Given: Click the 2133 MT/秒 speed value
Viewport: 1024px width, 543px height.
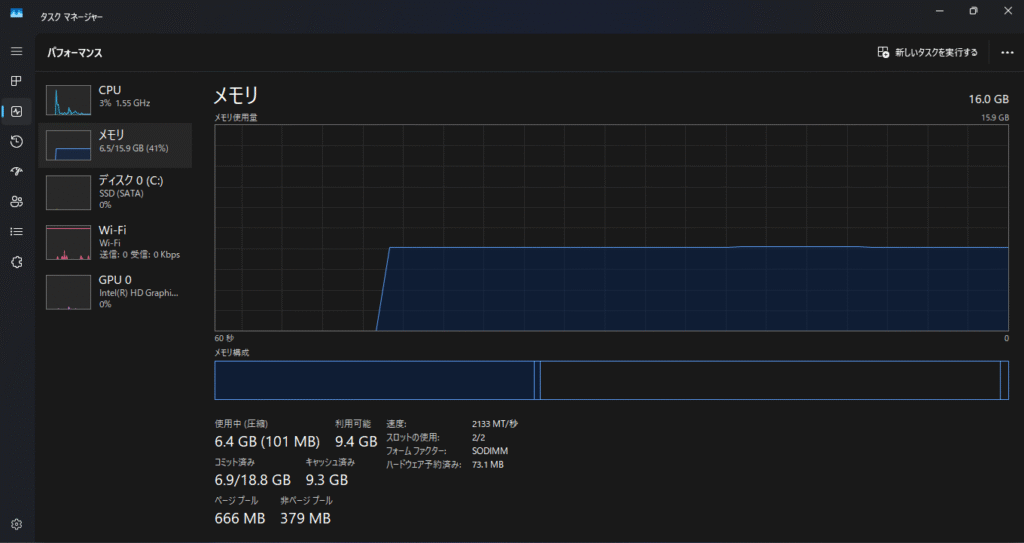Looking at the screenshot, I should [x=495, y=423].
